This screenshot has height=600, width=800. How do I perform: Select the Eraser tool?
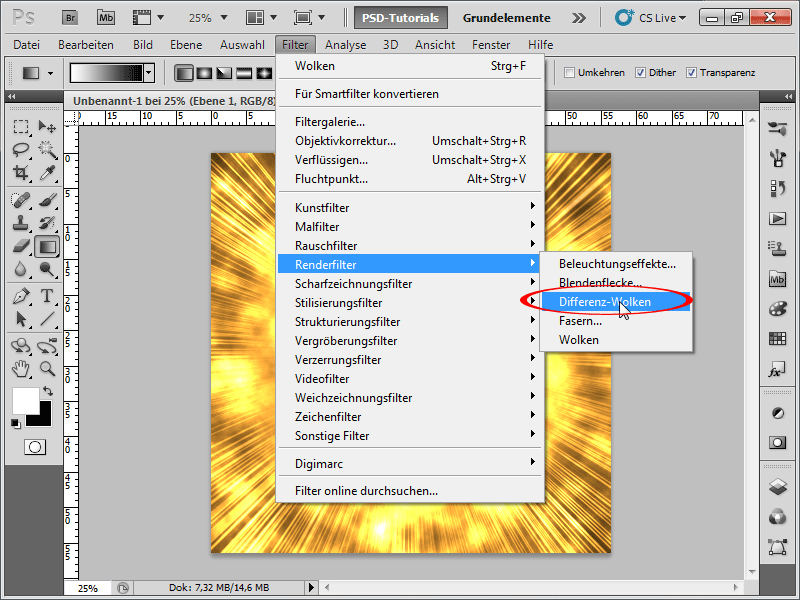pyautogui.click(x=21, y=246)
